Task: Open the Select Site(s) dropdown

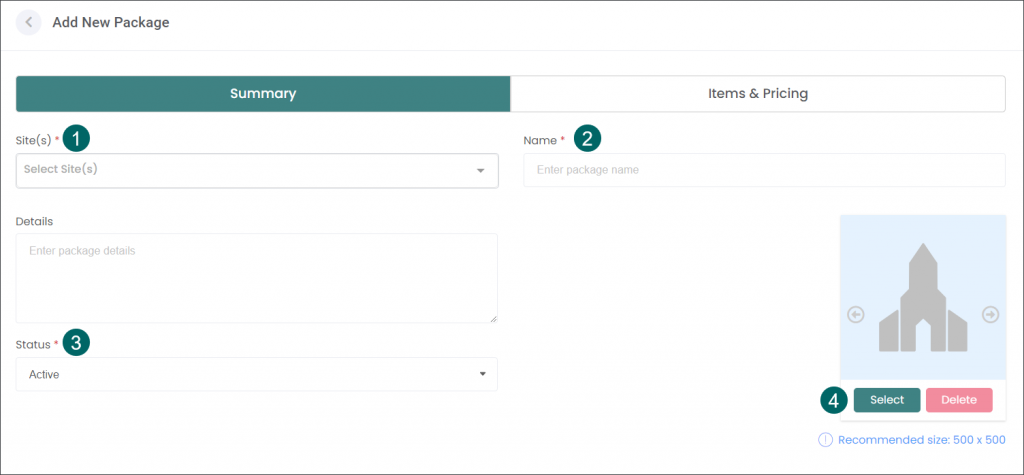Action: coord(257,171)
